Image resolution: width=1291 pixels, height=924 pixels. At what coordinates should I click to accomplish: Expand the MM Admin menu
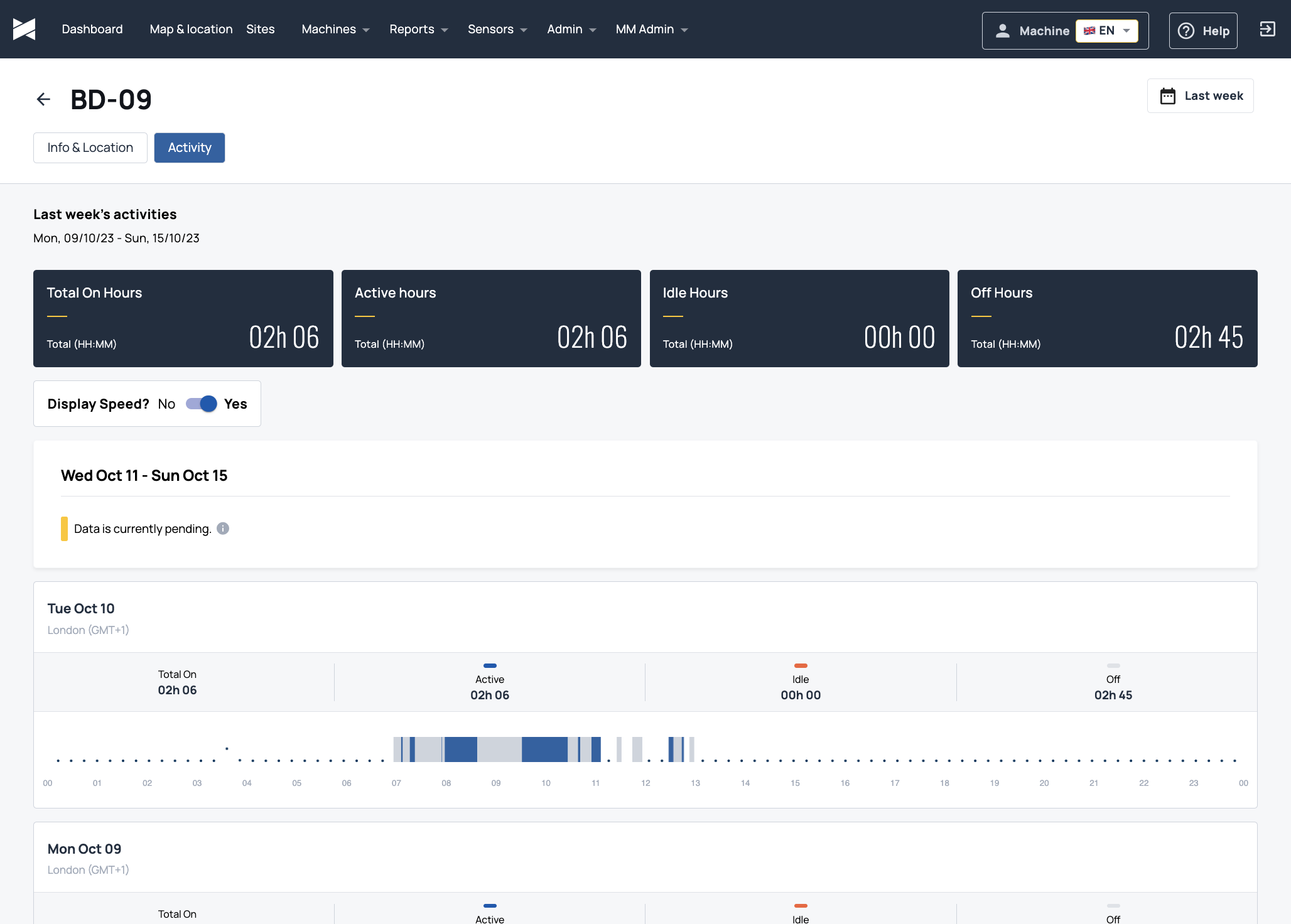pos(652,29)
